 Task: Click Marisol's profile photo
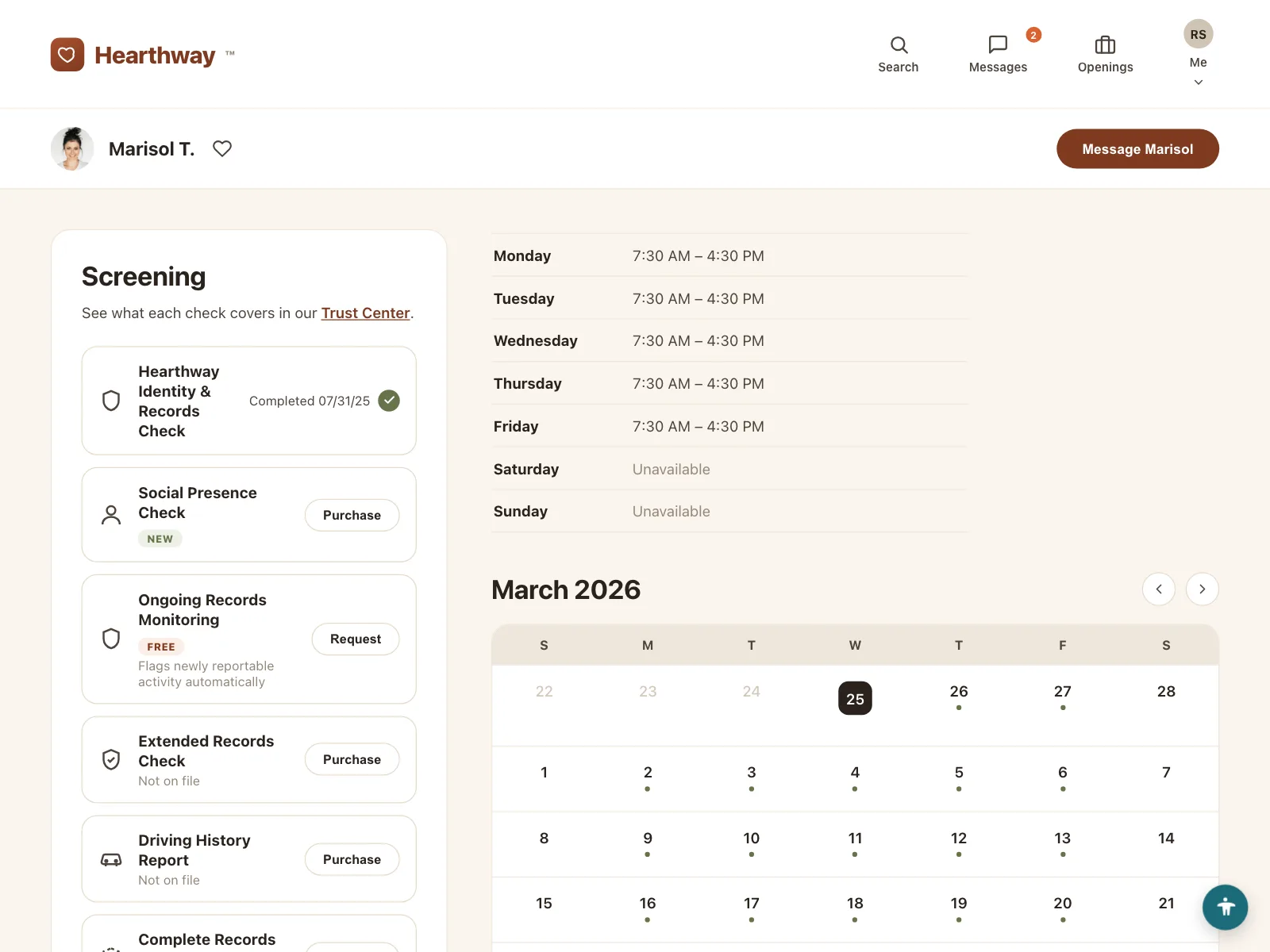[72, 148]
